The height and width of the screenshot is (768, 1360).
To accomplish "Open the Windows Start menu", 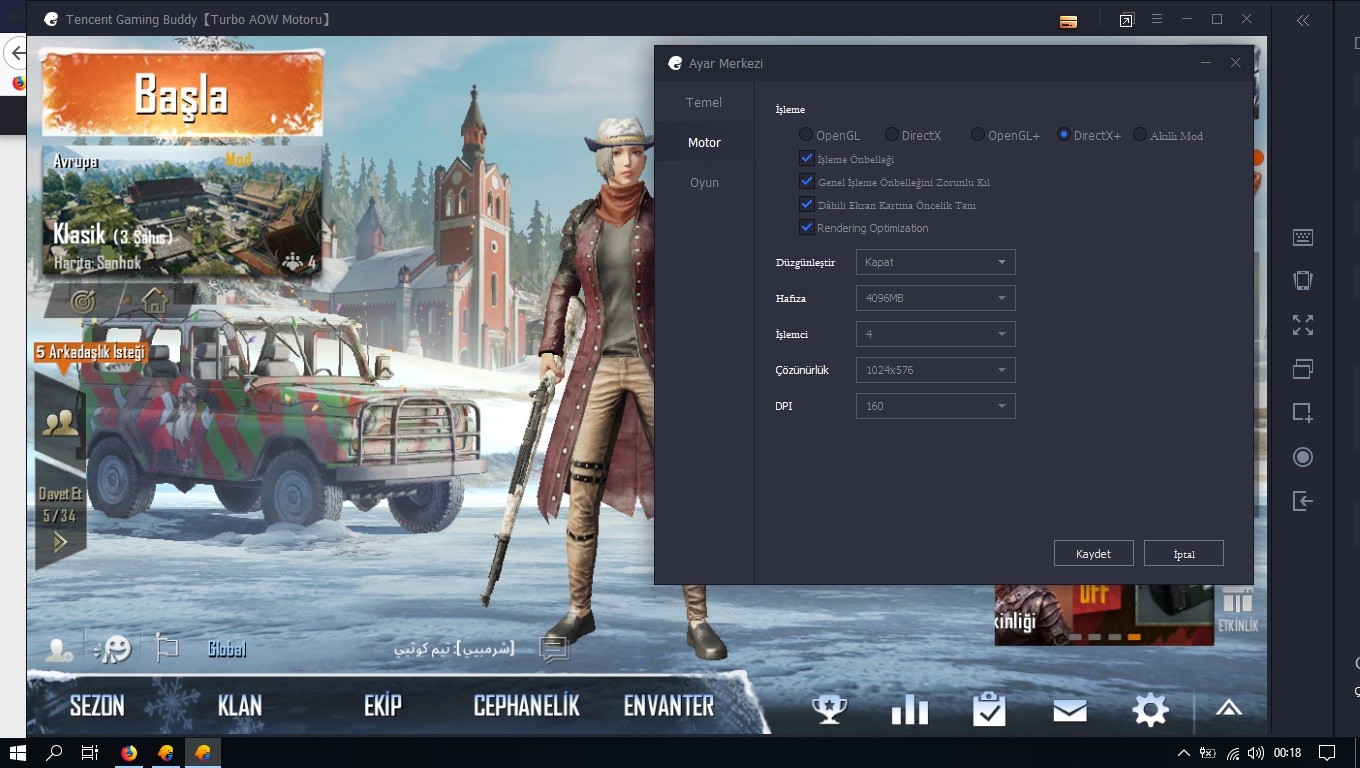I will tap(17, 753).
